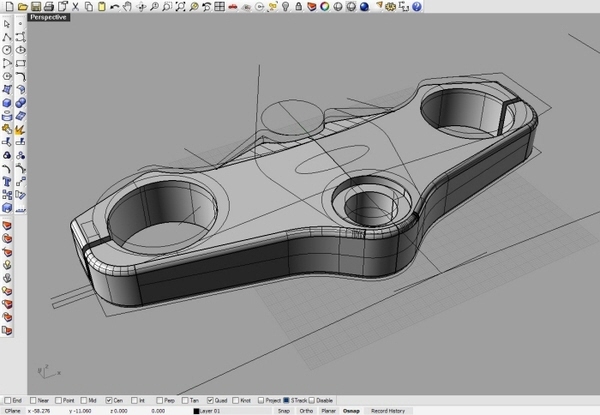Click Record History in status bar
The image size is (600, 415).
coord(388,411)
